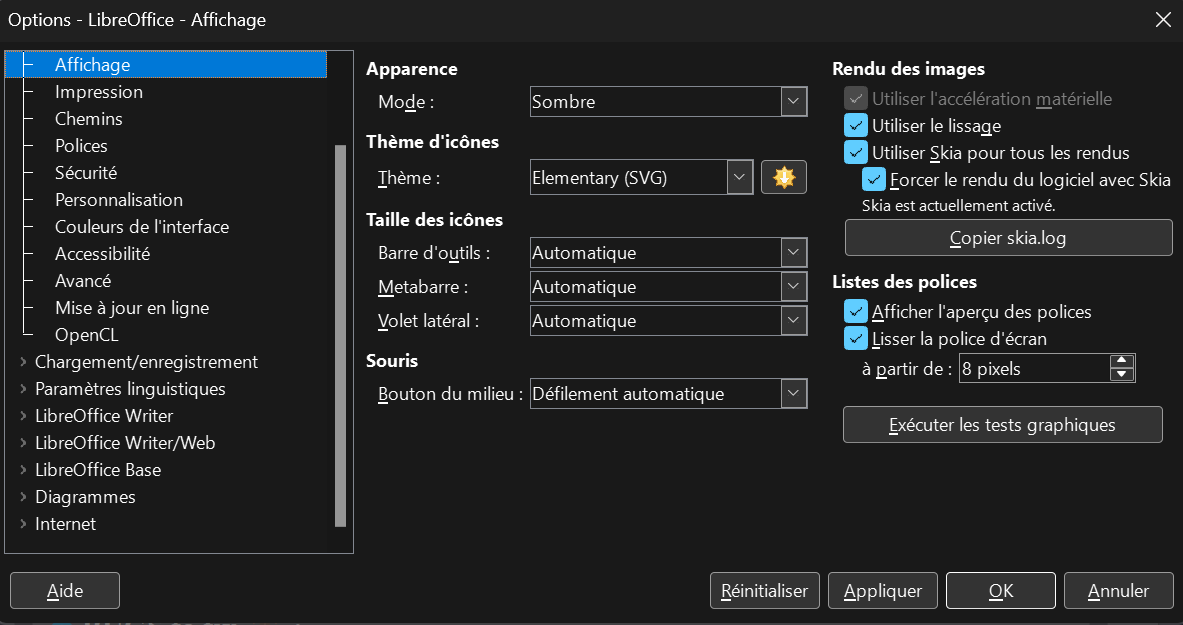This screenshot has height=625, width=1183.
Task: Run 'Exécuter les tests graphiques'
Action: (x=1002, y=424)
